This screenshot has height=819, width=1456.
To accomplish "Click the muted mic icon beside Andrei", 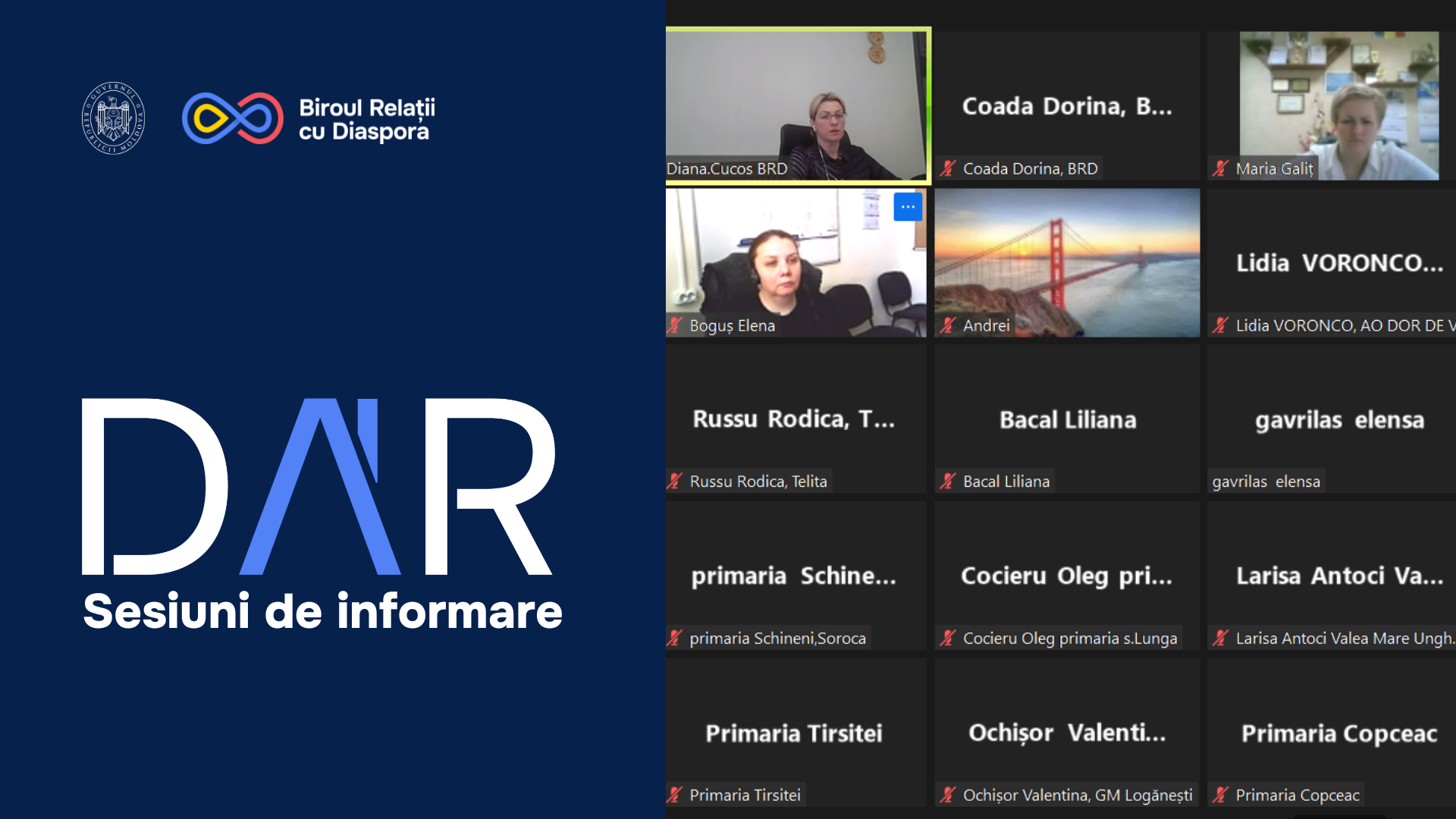I will coord(948,325).
